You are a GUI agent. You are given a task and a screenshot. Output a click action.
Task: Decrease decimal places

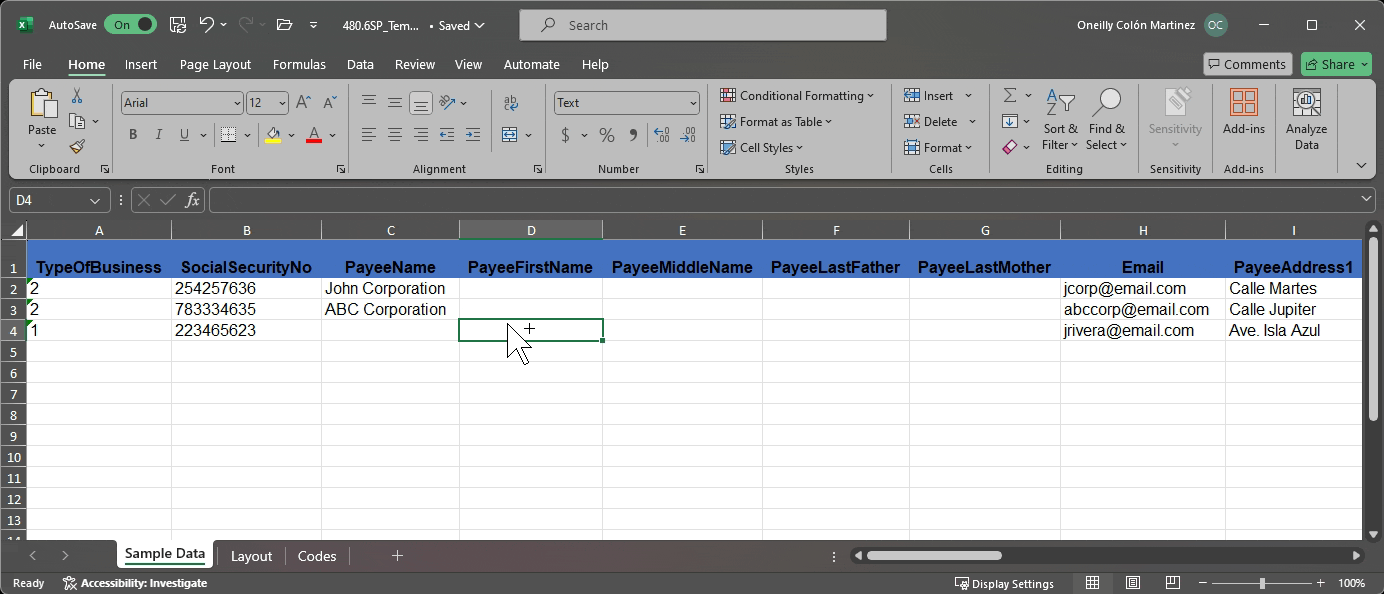(687, 134)
